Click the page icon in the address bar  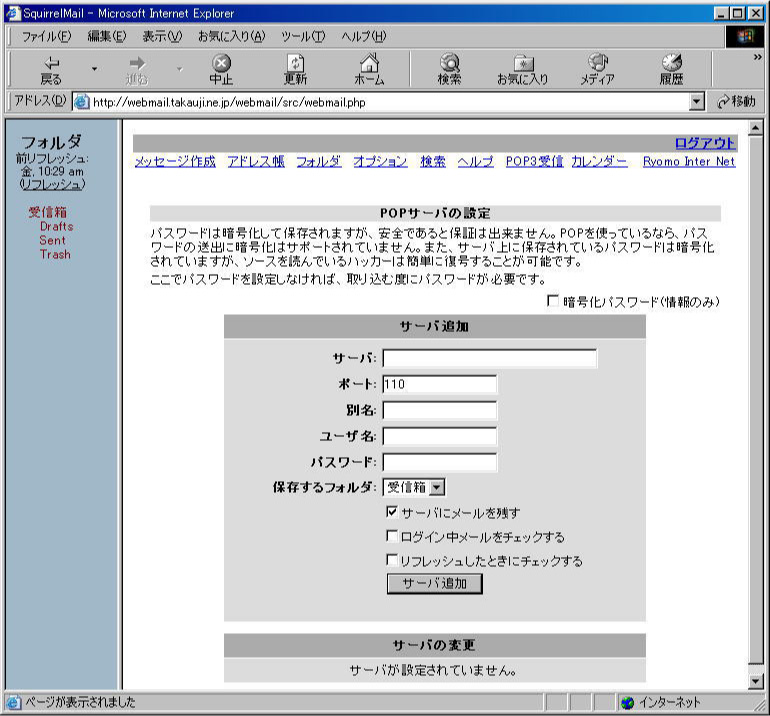click(82, 102)
